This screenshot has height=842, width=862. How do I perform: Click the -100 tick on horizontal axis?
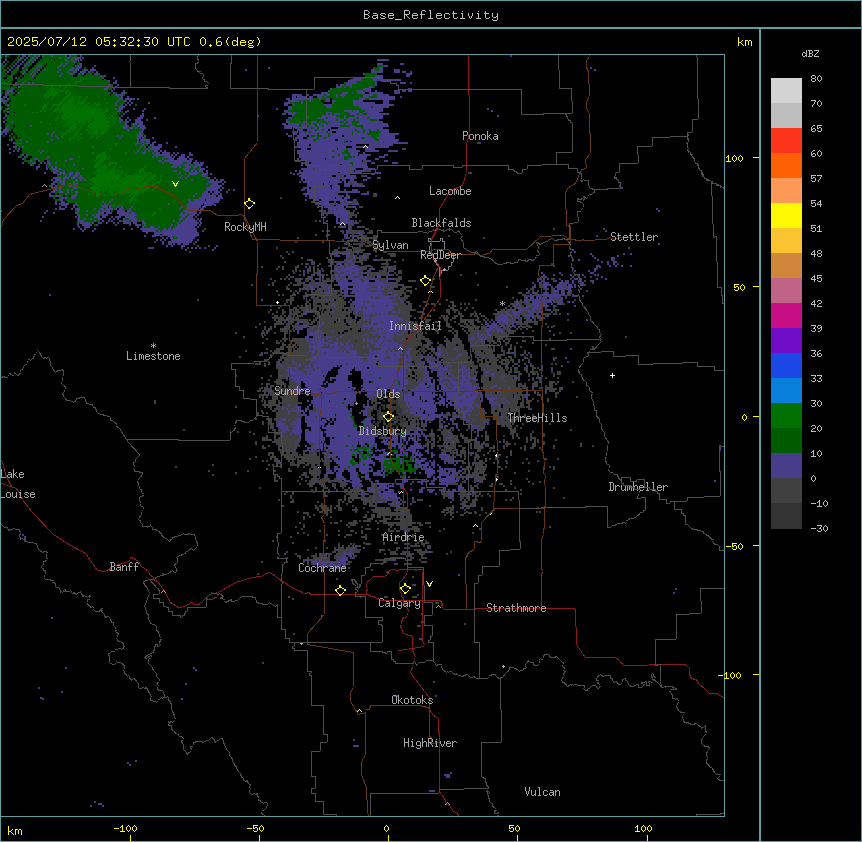(125, 828)
